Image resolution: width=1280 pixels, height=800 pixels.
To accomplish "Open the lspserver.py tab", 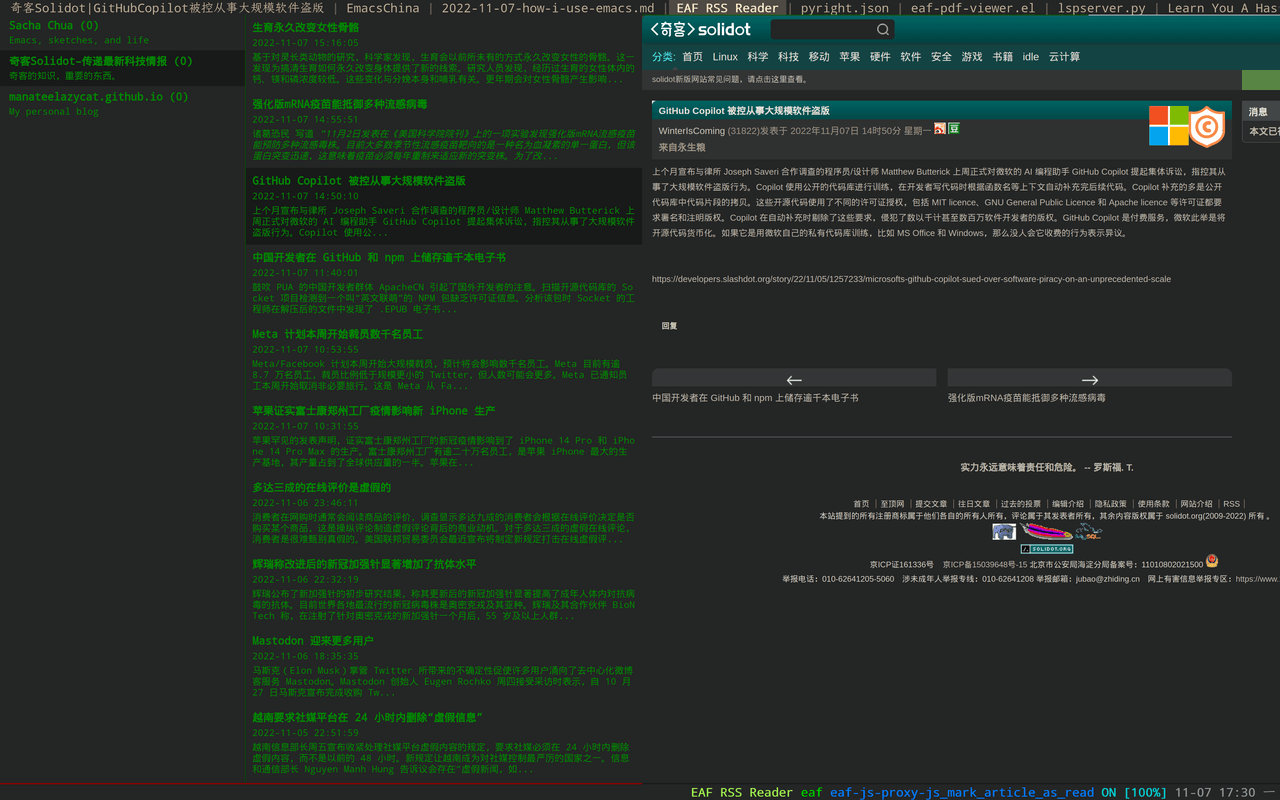I will (x=1102, y=8).
